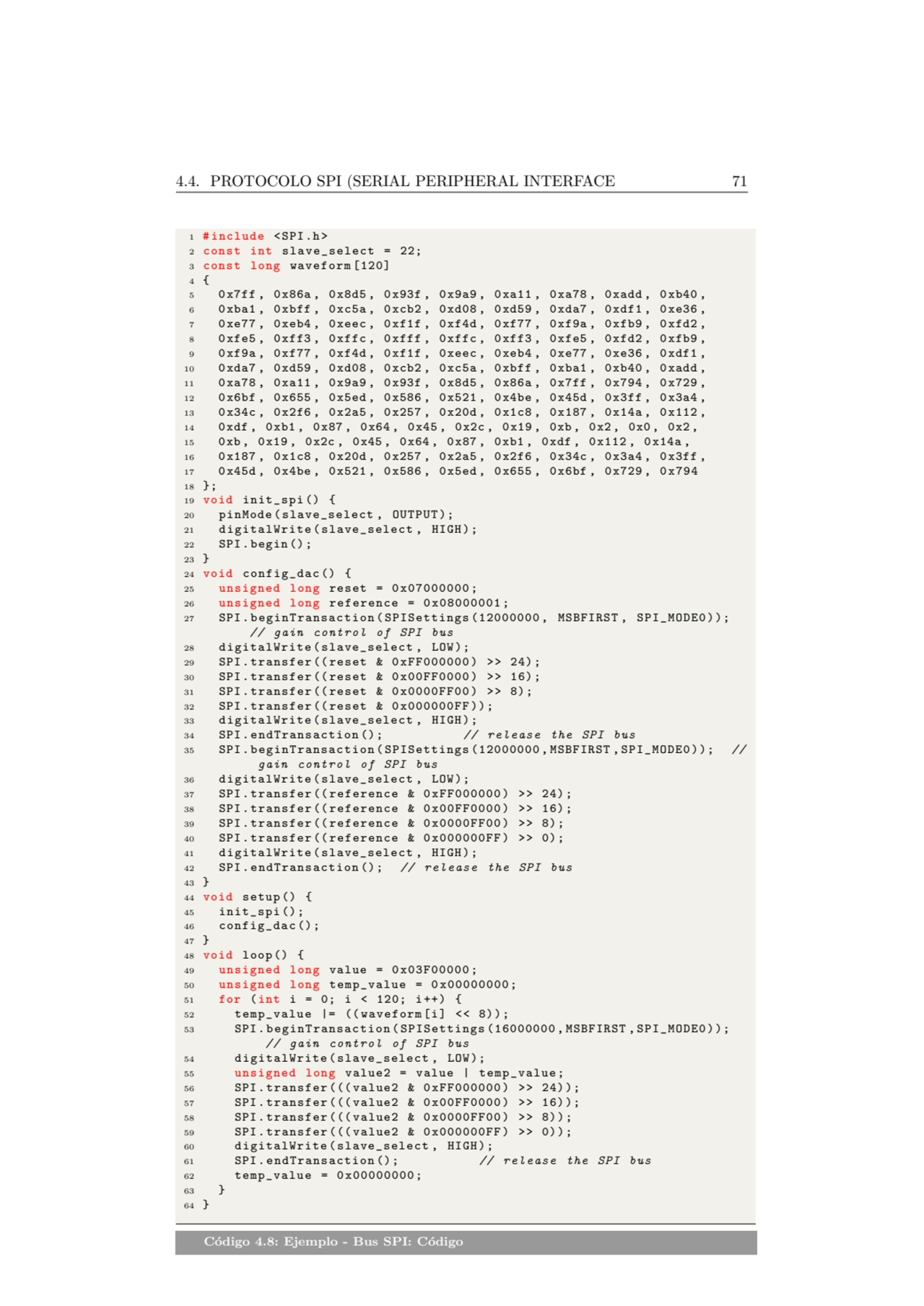Viewport: 924px width, 1306px height.
Task: Click "void config_dac() {" line
Action: point(277,573)
